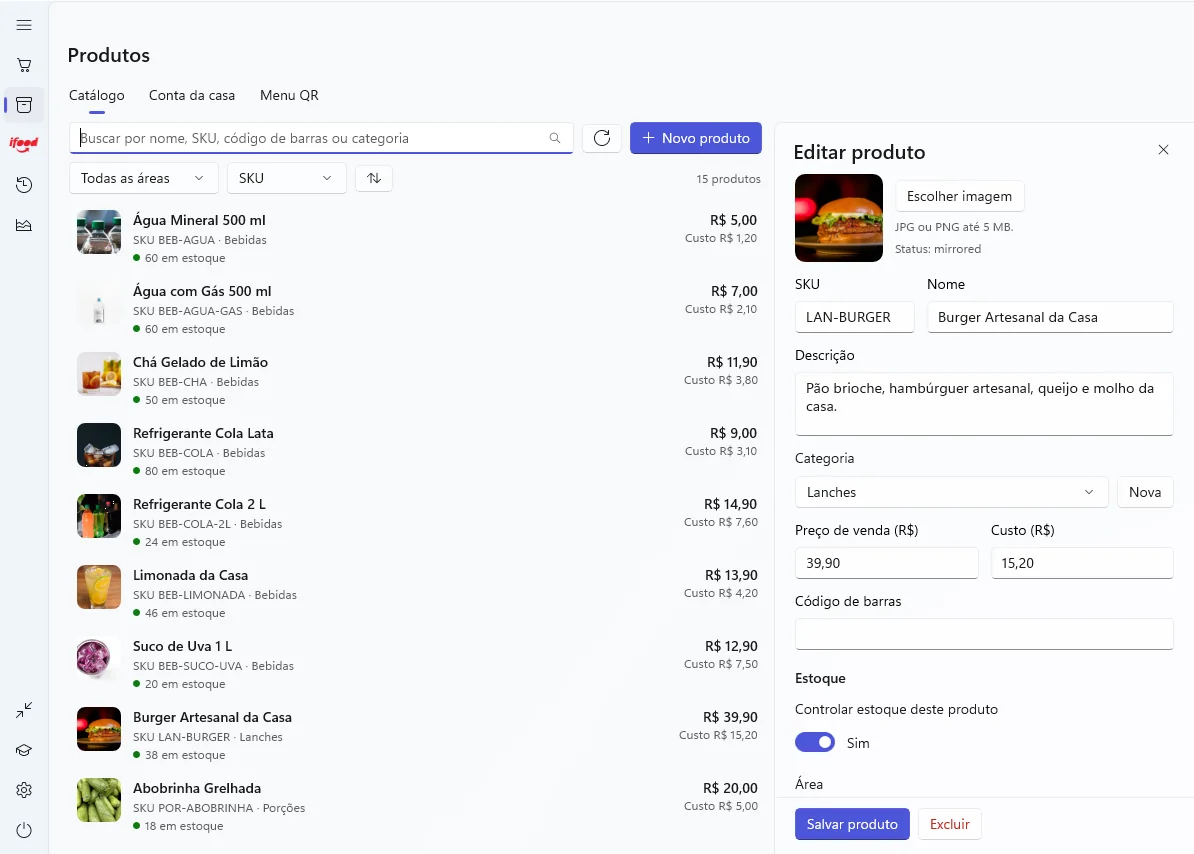
Task: Switch to the Menu QR tab
Action: tap(289, 95)
